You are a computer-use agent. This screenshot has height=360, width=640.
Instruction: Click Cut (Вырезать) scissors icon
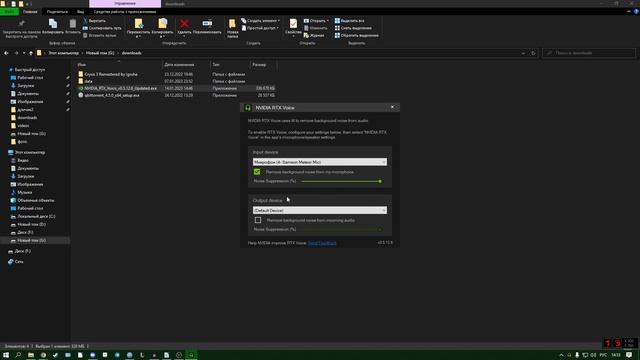click(94, 21)
